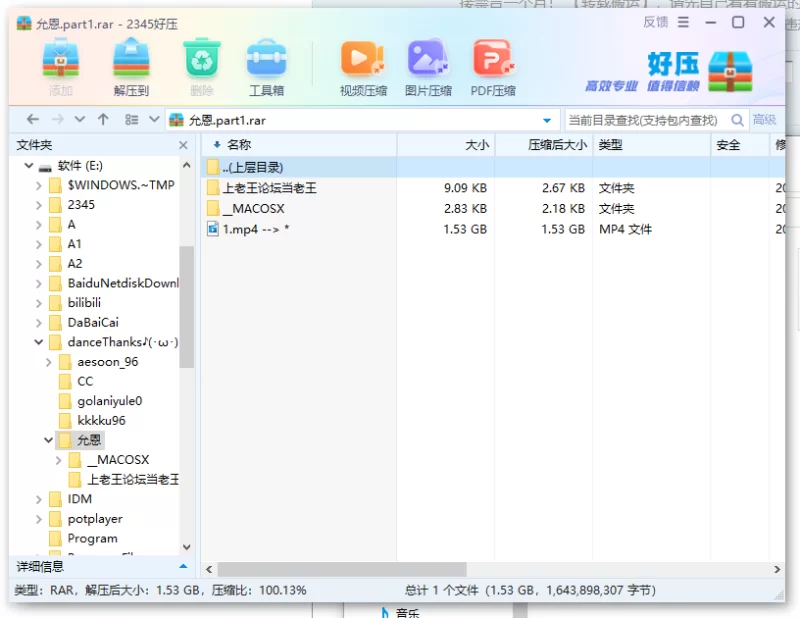Collapse the 详细信息 details panel
Image resolution: width=800 pixels, height=618 pixels.
point(183,566)
